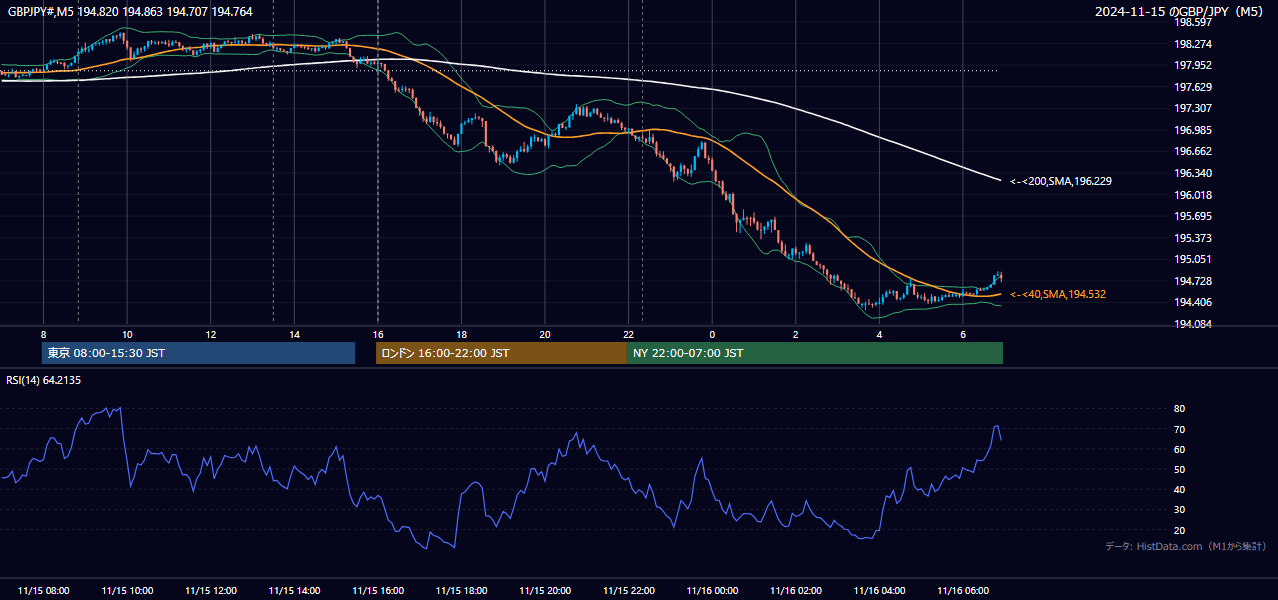Click hour label 6 on price chart axis

963,334
